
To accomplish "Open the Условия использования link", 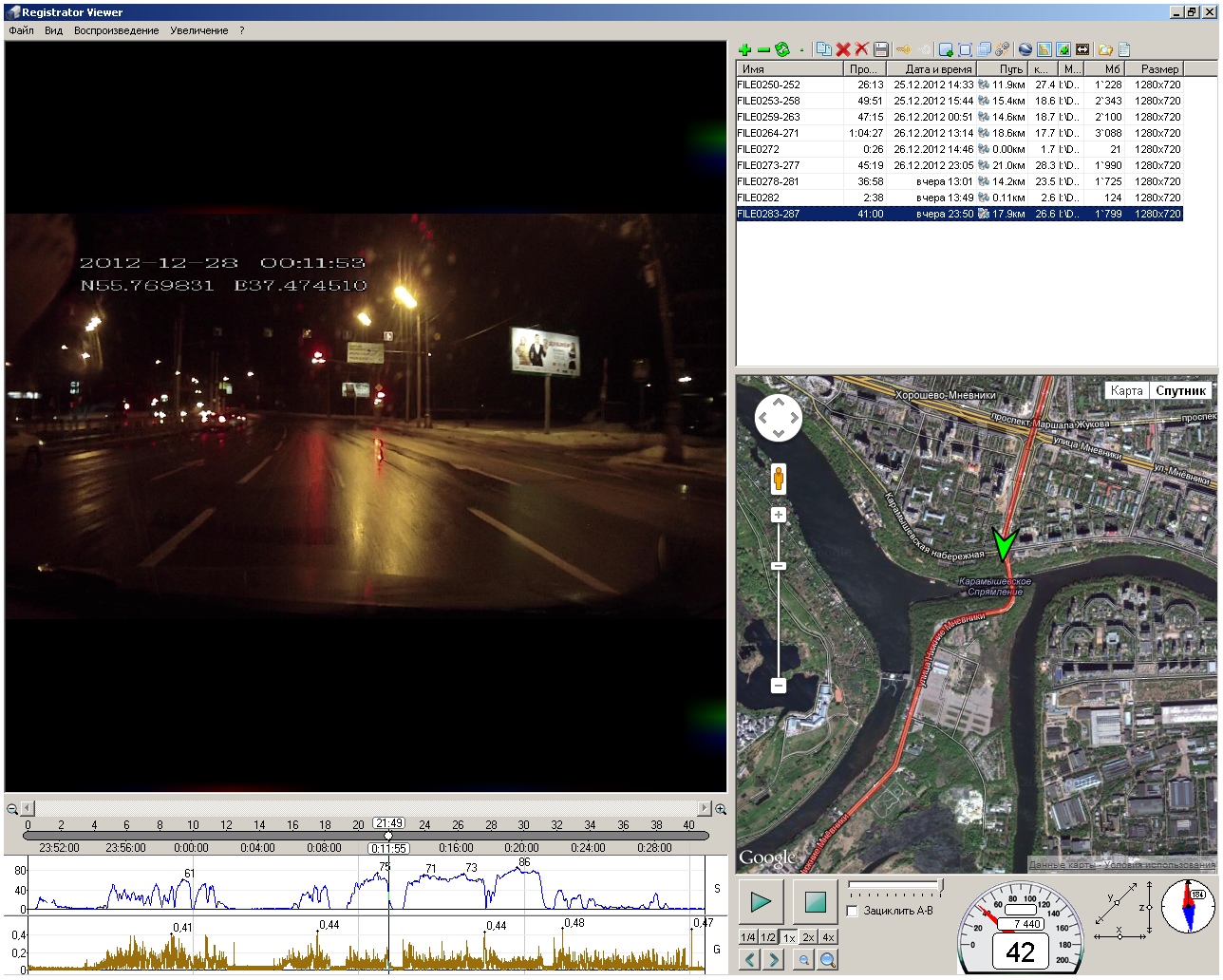I will 1159,864.
